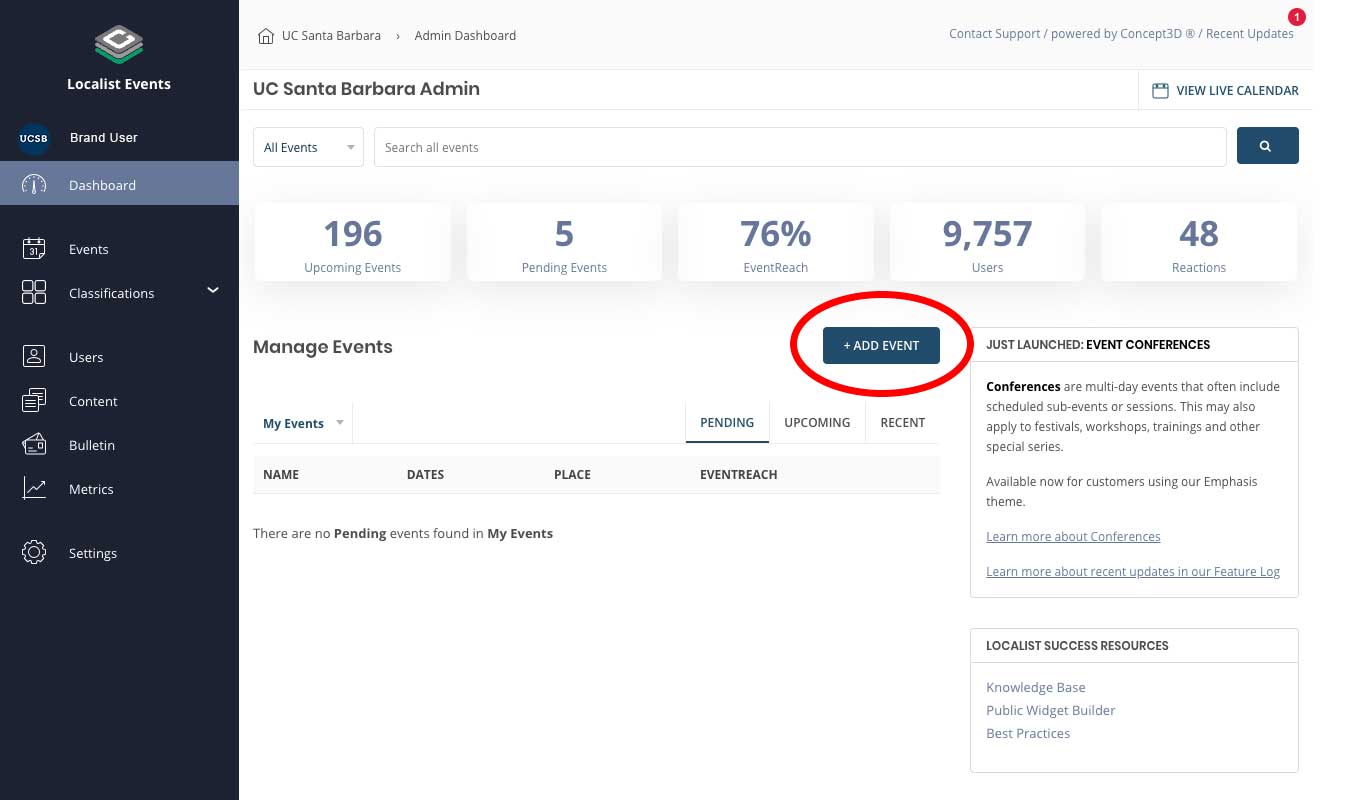Click the Dashboard gauge icon
Screen dimensions: 1352x800
(x=34, y=185)
